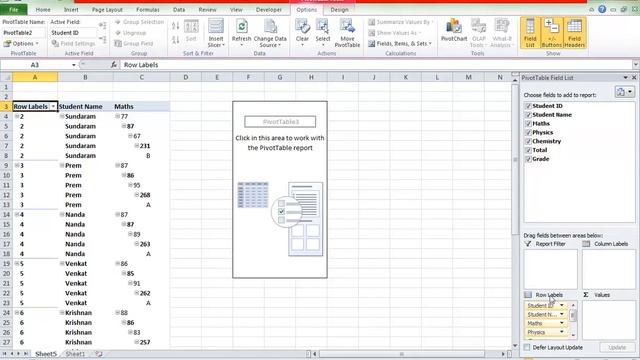The width and height of the screenshot is (640, 360).
Task: Open the Row Labels filter dropdown in A3
Action: coord(53,107)
